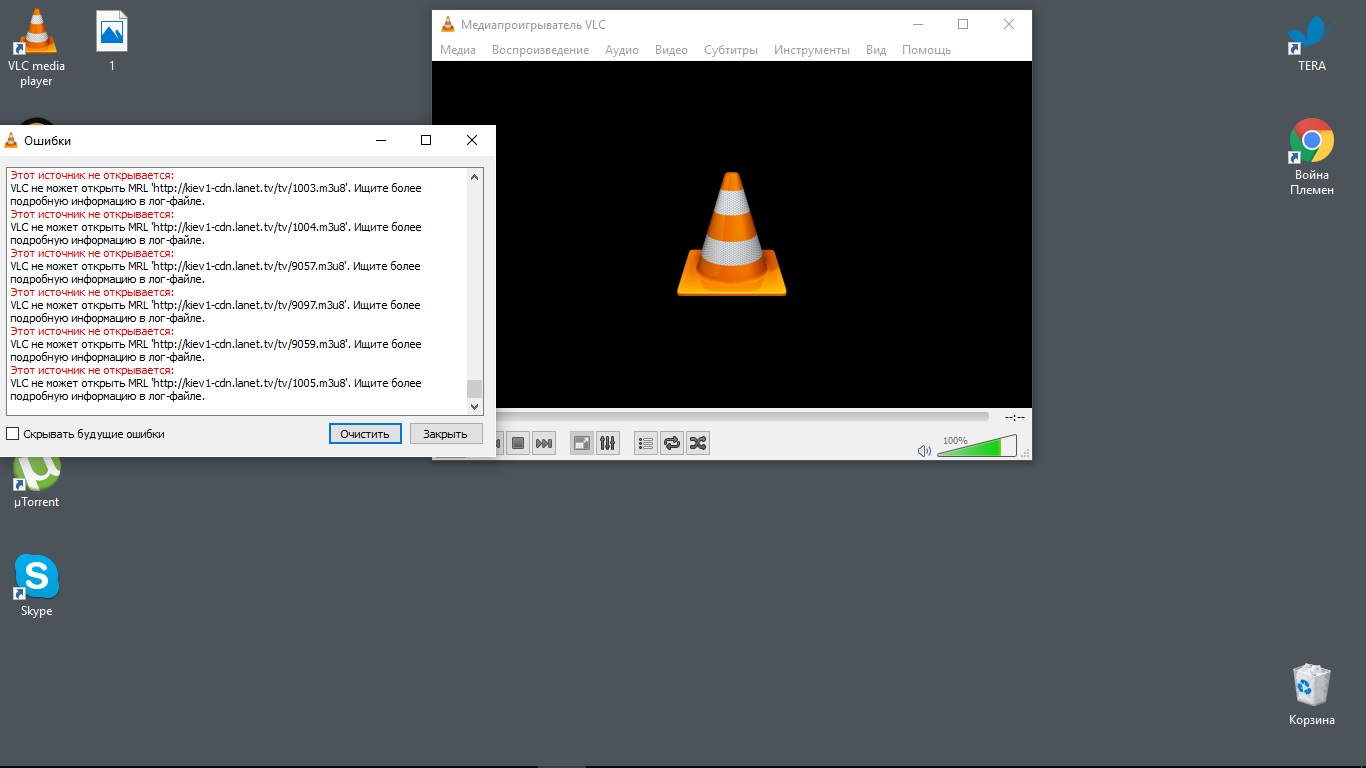
Task: Open extended settings equalizer icon
Action: click(x=608, y=443)
